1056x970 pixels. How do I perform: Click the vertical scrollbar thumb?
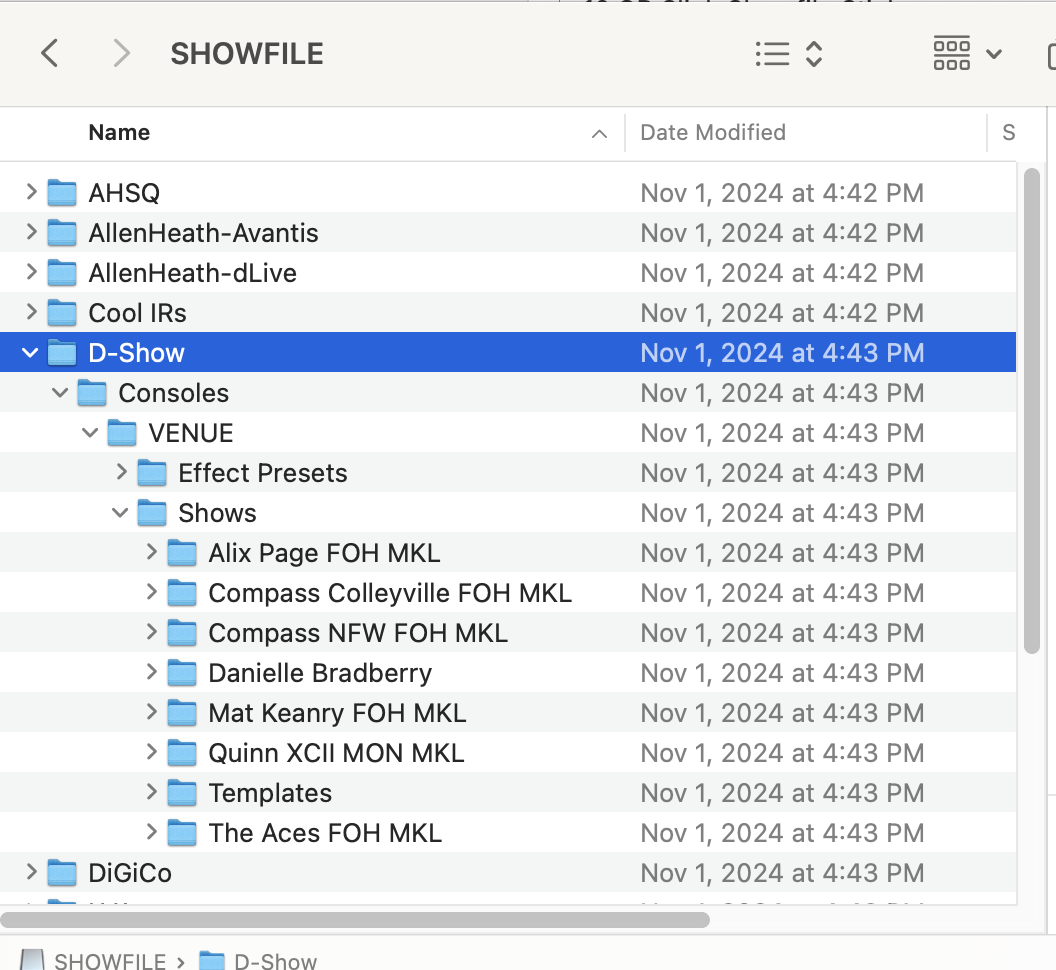pos(1031,411)
